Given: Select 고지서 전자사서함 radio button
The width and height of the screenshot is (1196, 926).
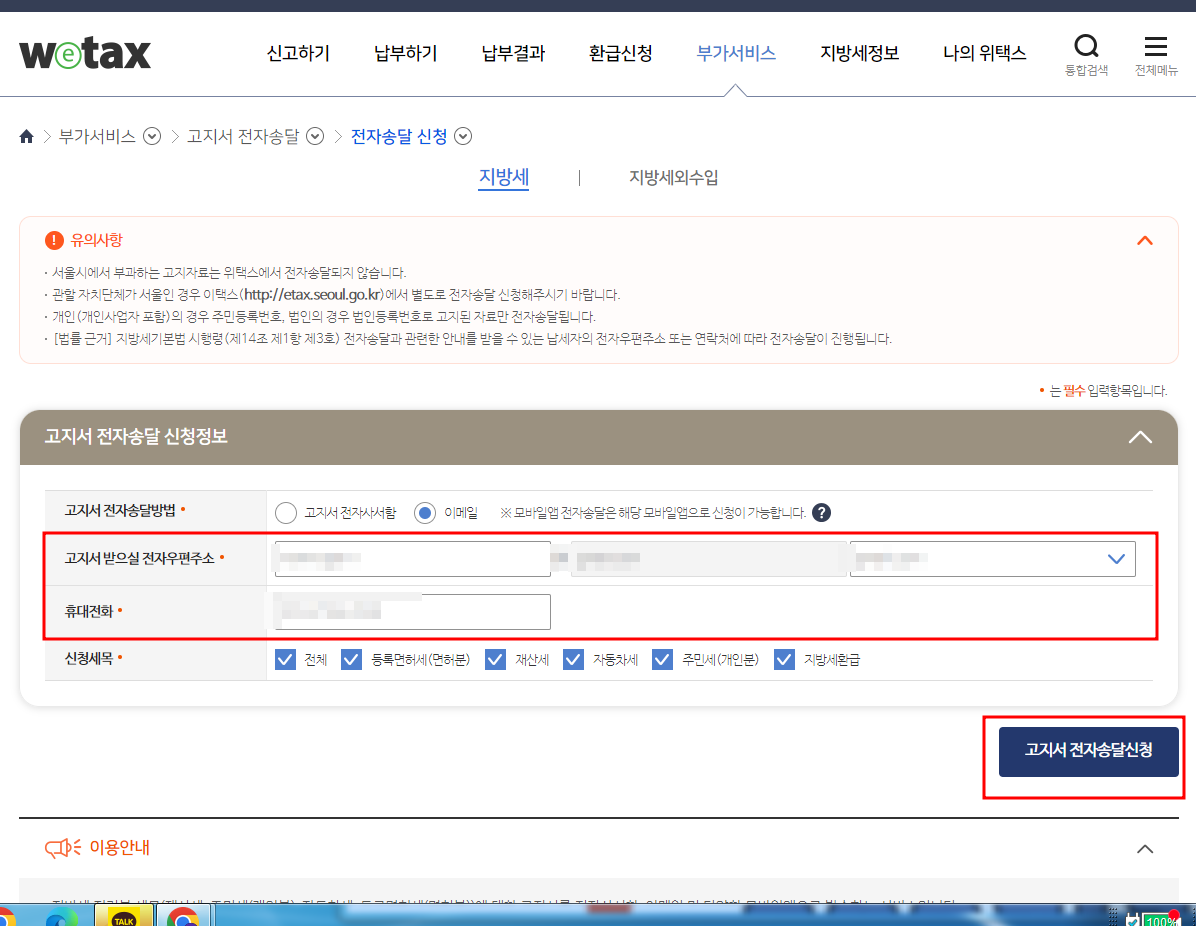Looking at the screenshot, I should [x=287, y=512].
